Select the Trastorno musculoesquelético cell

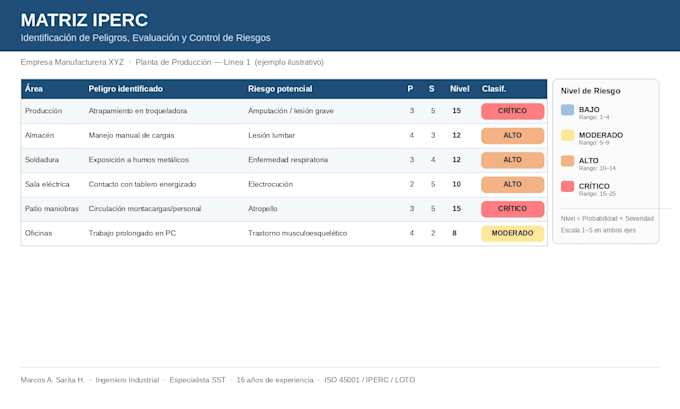pyautogui.click(x=298, y=233)
